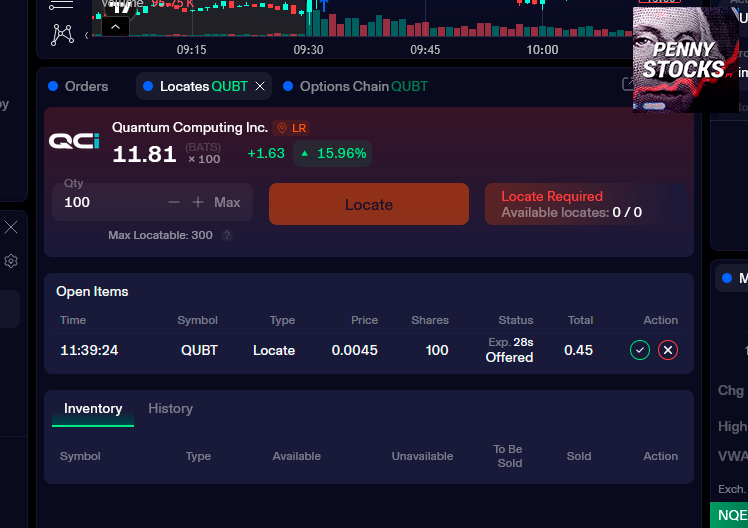Click the Max Locatable help icon
The image size is (748, 528).
[x=227, y=235]
